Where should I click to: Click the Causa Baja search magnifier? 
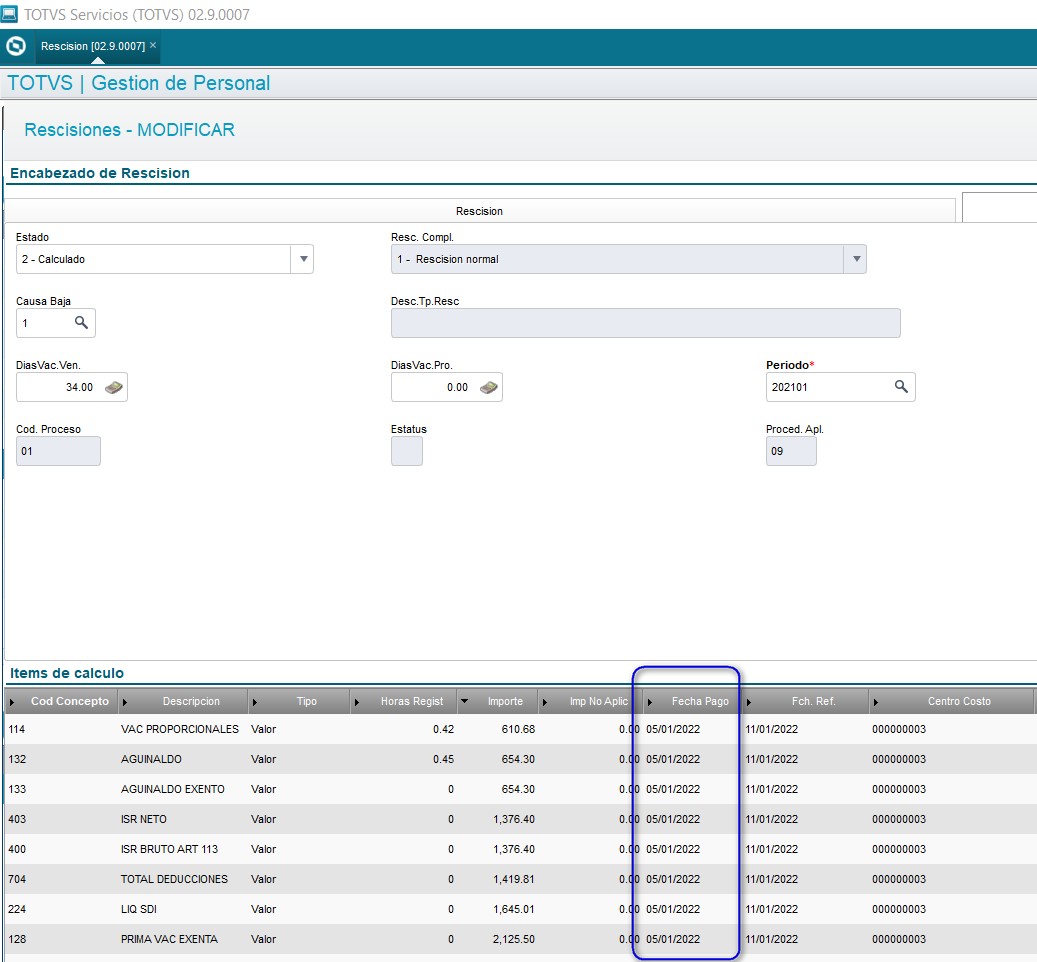81,323
